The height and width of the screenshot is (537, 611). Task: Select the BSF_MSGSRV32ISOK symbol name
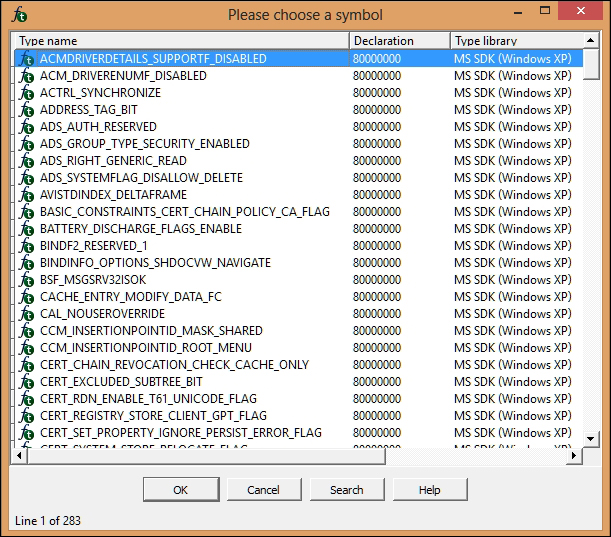93,280
